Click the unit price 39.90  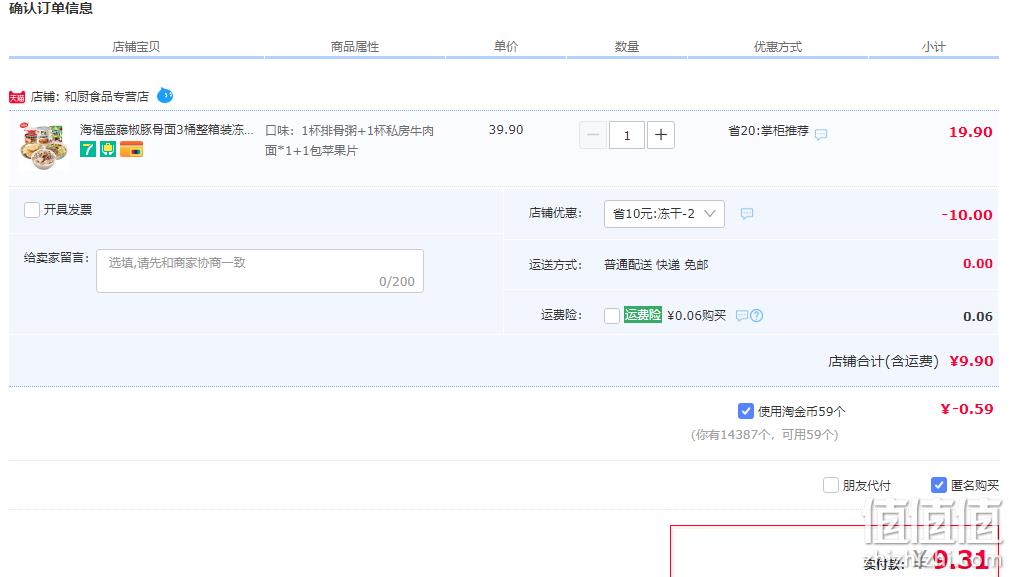(506, 130)
